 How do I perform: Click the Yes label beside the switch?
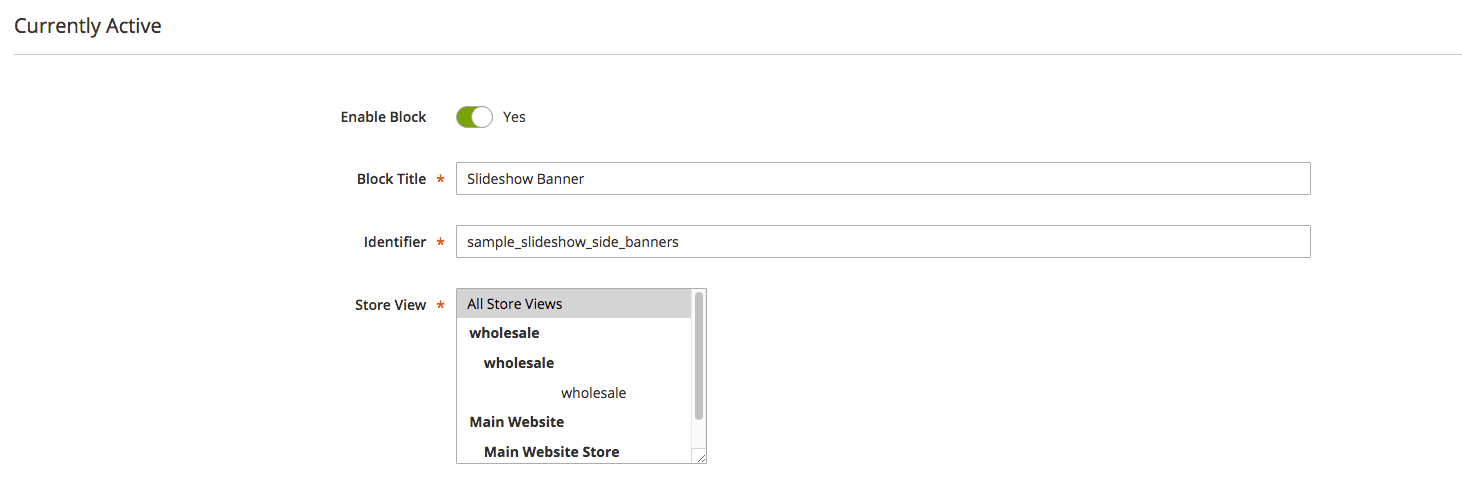(x=514, y=117)
